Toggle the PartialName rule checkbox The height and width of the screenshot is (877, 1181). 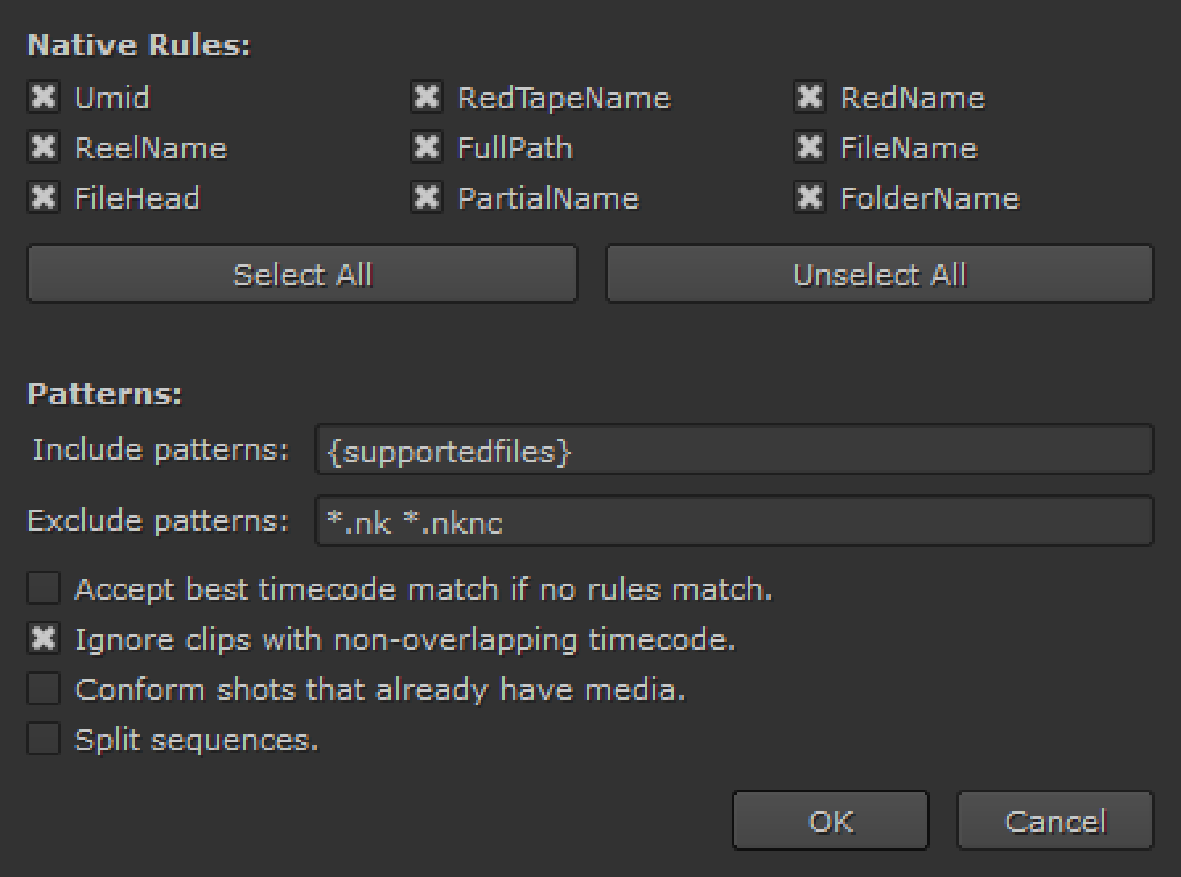click(426, 198)
